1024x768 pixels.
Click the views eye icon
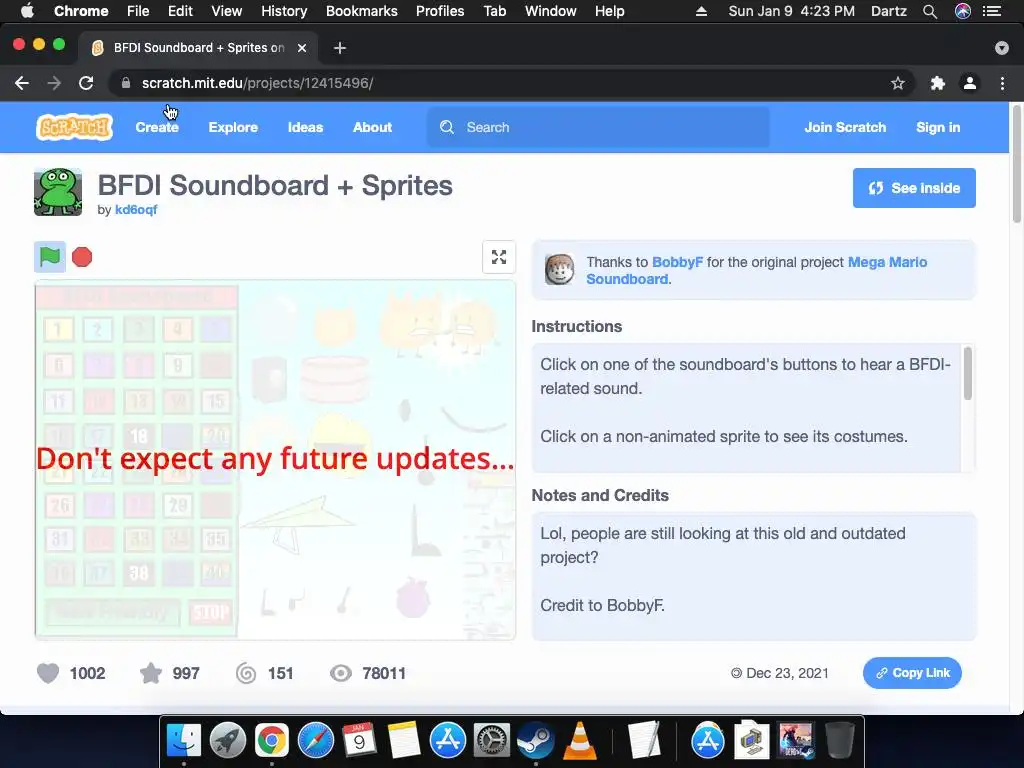341,673
